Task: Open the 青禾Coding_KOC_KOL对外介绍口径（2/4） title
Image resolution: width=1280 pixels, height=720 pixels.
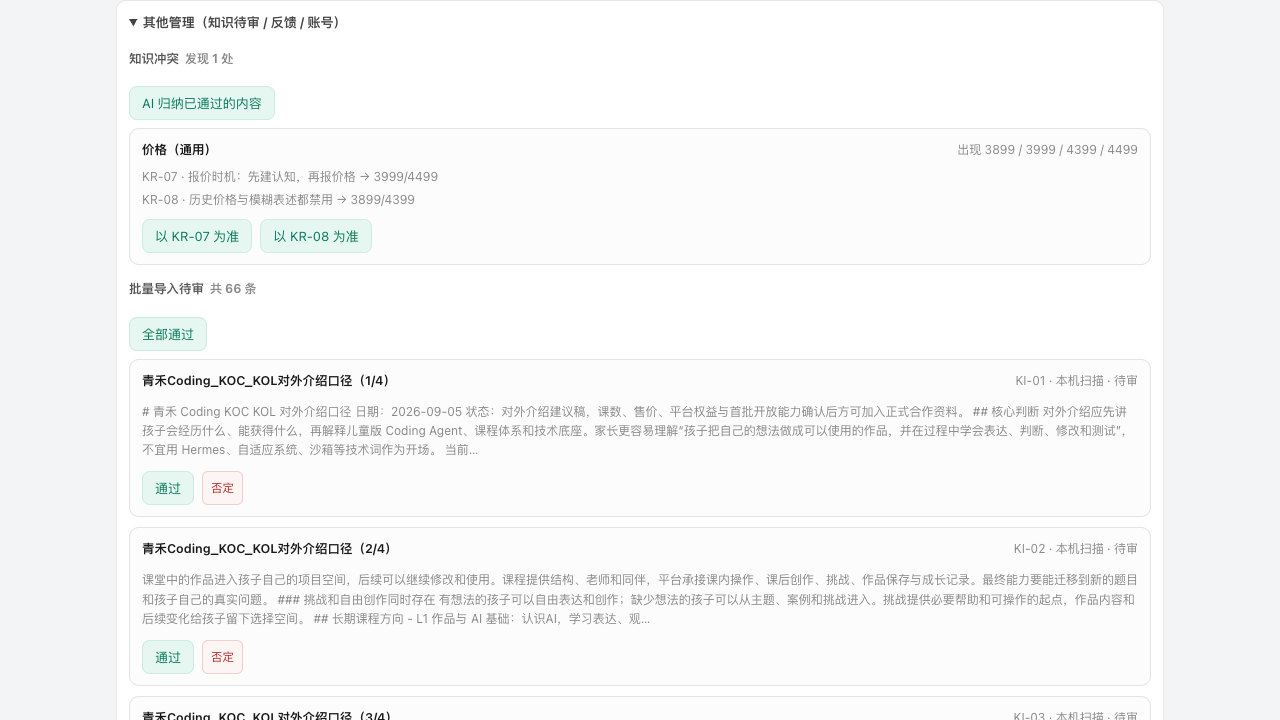Action: 268,549
